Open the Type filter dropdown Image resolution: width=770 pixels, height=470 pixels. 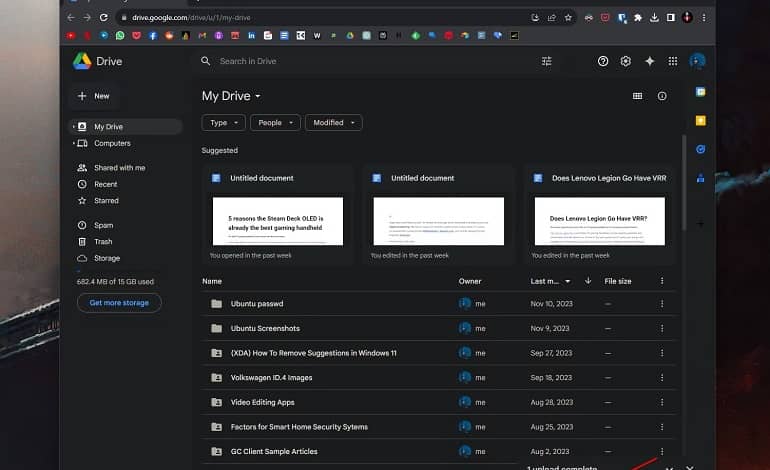tap(223, 123)
